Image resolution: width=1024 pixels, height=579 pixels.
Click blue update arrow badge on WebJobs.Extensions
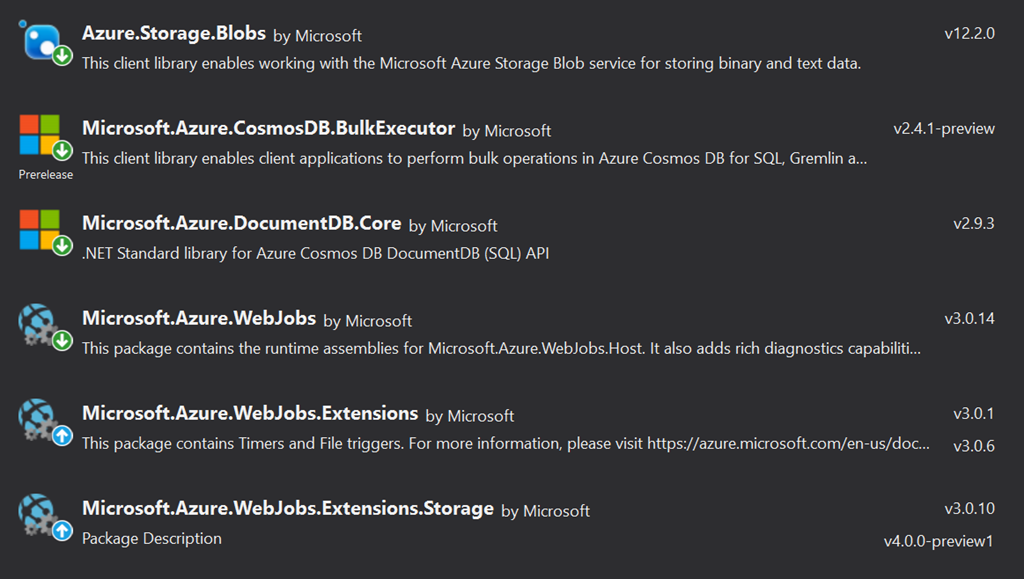coord(62,436)
